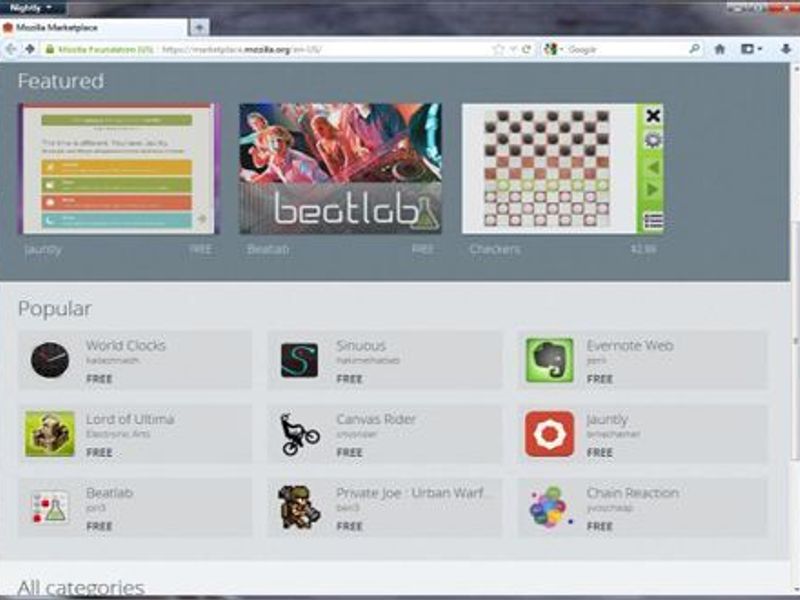Click the Popular section heading
Screen dimensions: 800x600
click(55, 309)
